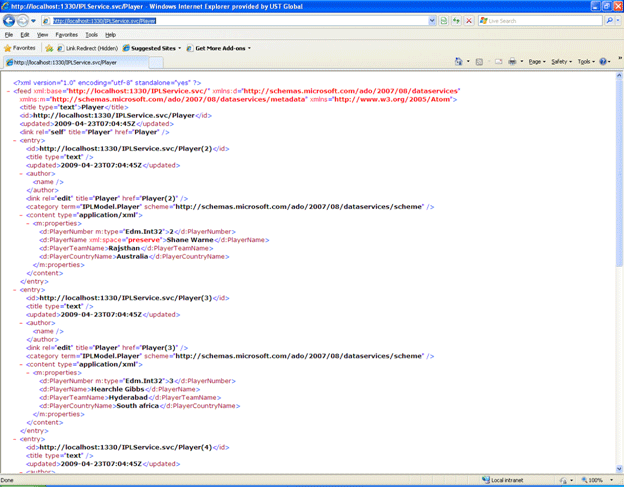Collapse m:properties for Shane Warne
This screenshot has height=487, width=624.
tap(28, 224)
